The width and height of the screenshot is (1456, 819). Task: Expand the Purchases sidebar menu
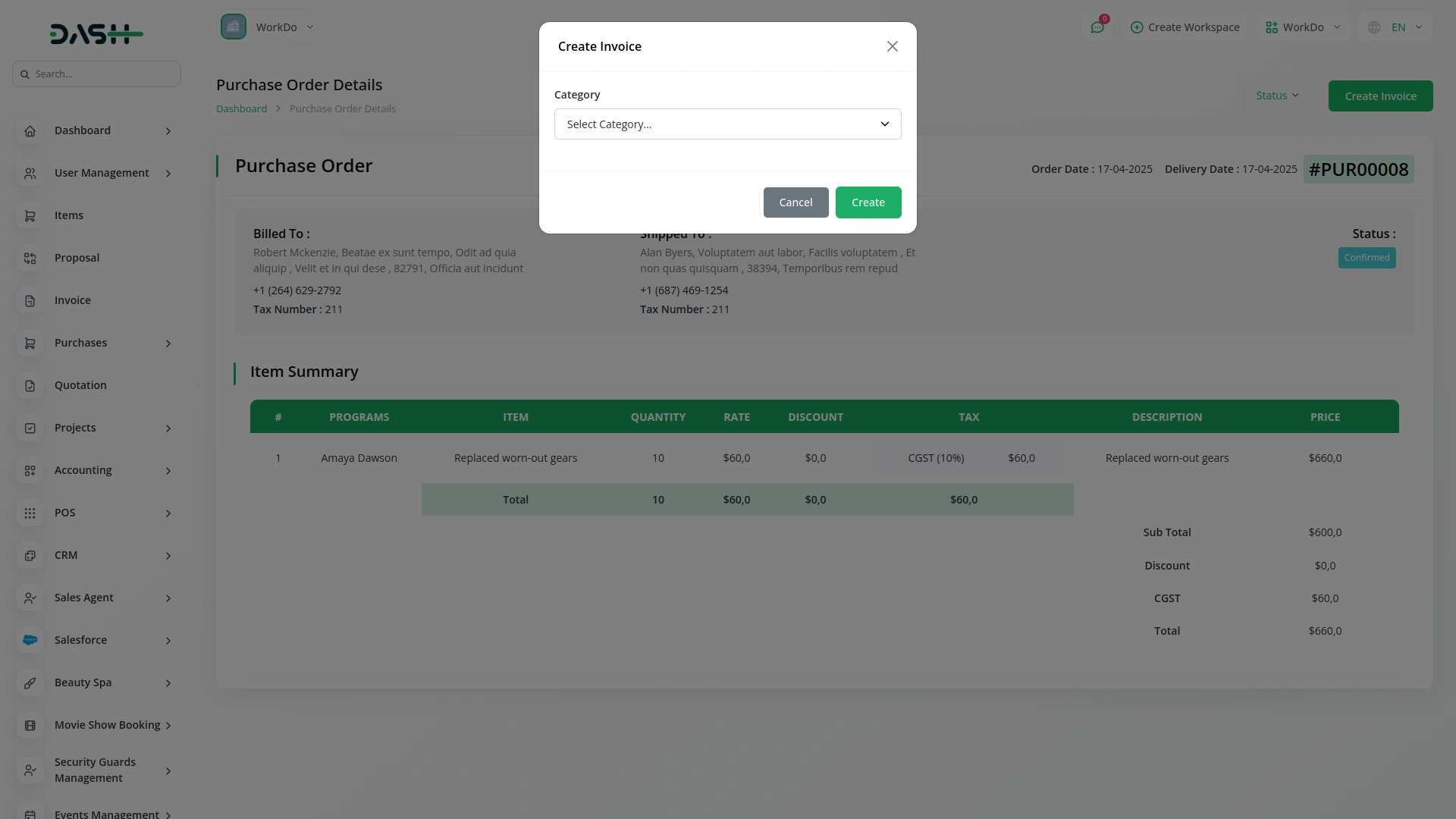point(168,344)
